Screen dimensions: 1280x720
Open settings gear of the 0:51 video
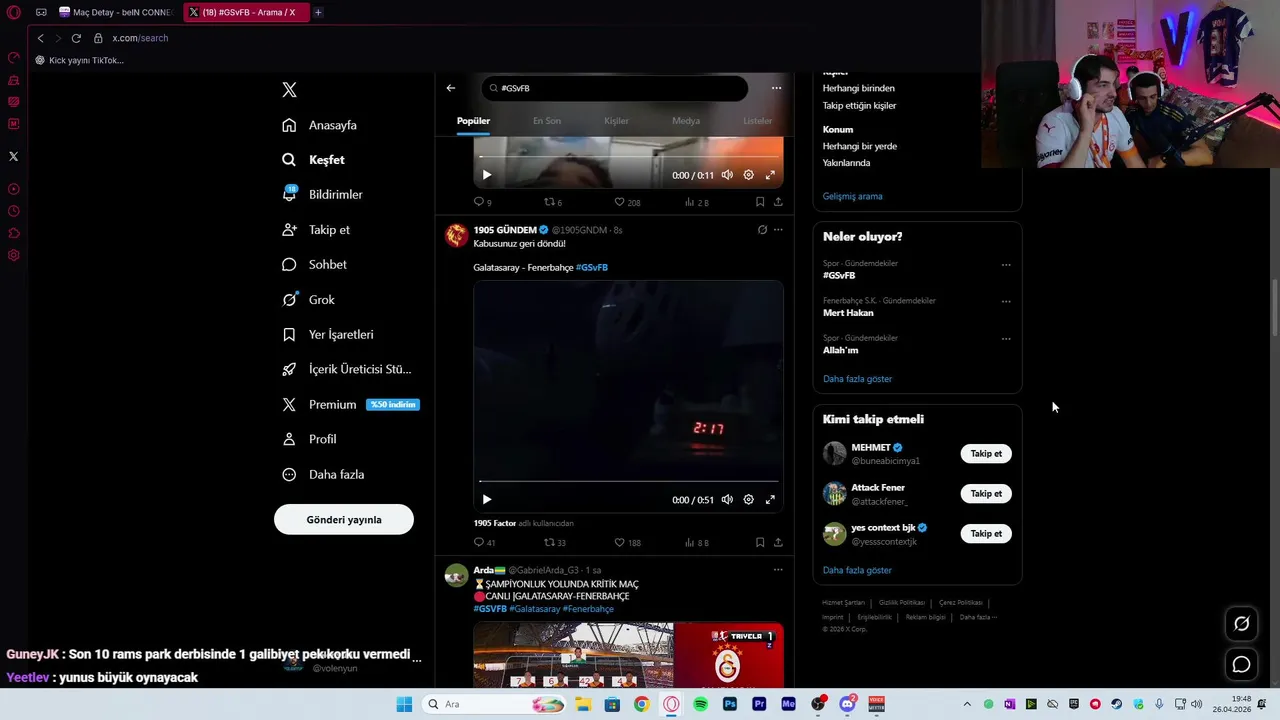(748, 500)
